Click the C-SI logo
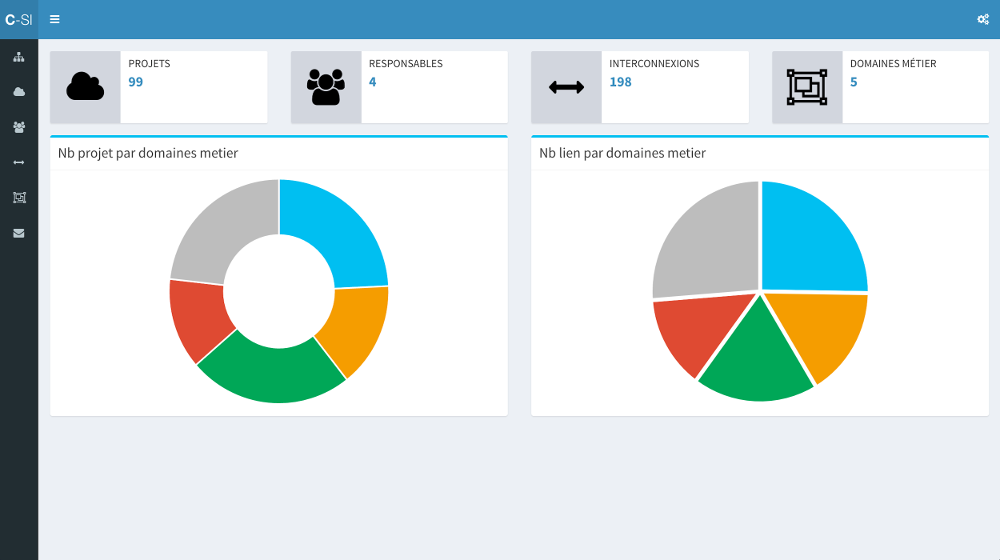The image size is (1000, 560). coord(19,19)
